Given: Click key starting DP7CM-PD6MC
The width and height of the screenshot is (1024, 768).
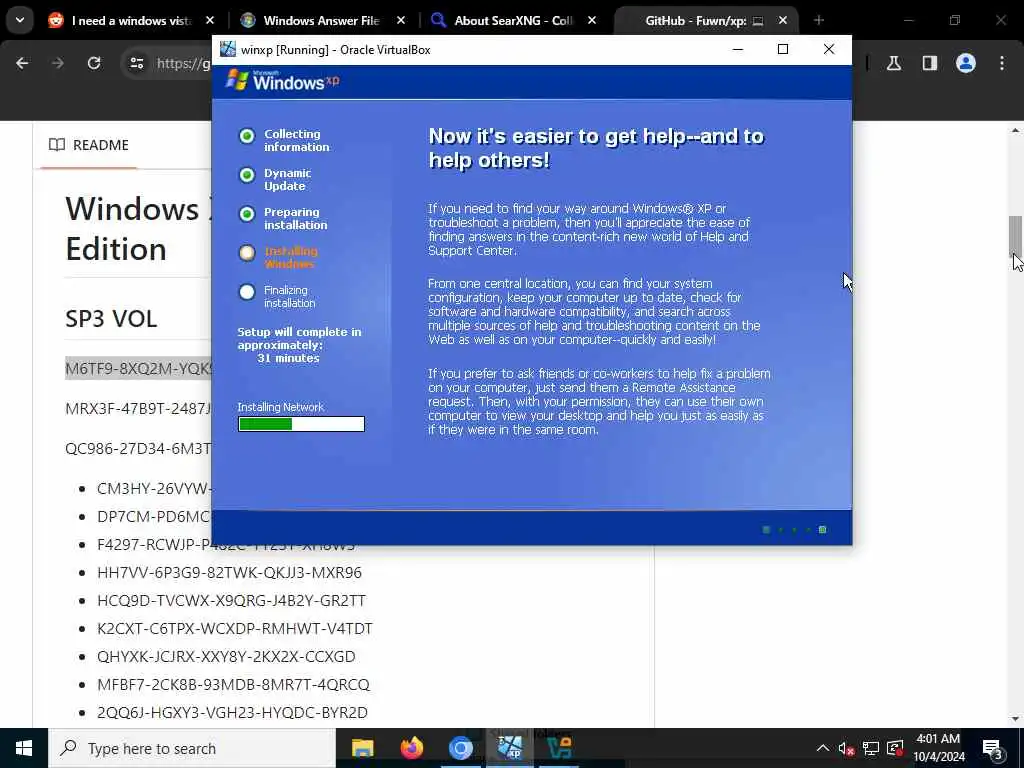Looking at the screenshot, I should (154, 517).
